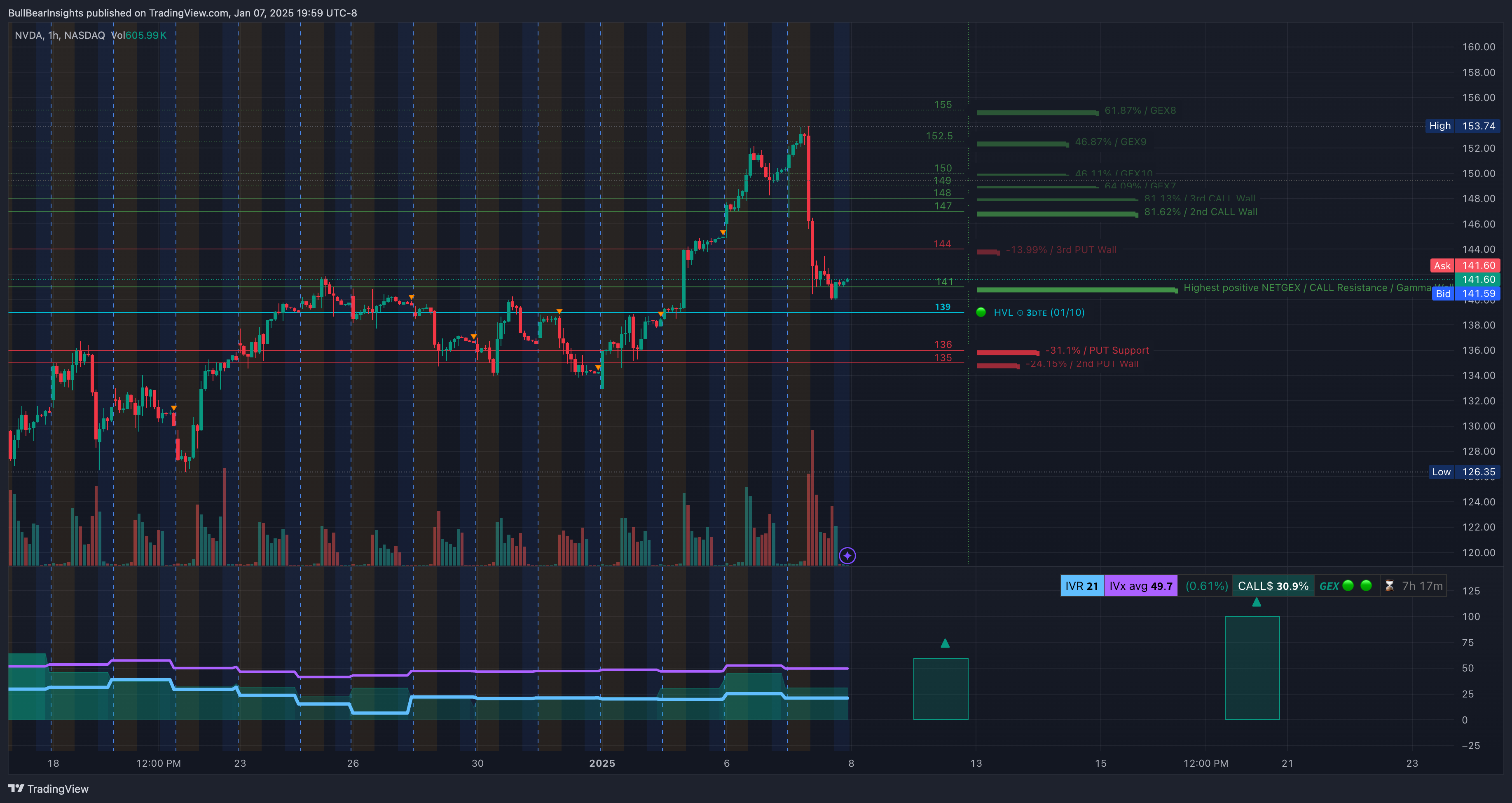1512x803 pixels.
Task: Click the purple circular event icon near volume bars
Action: coord(847,555)
